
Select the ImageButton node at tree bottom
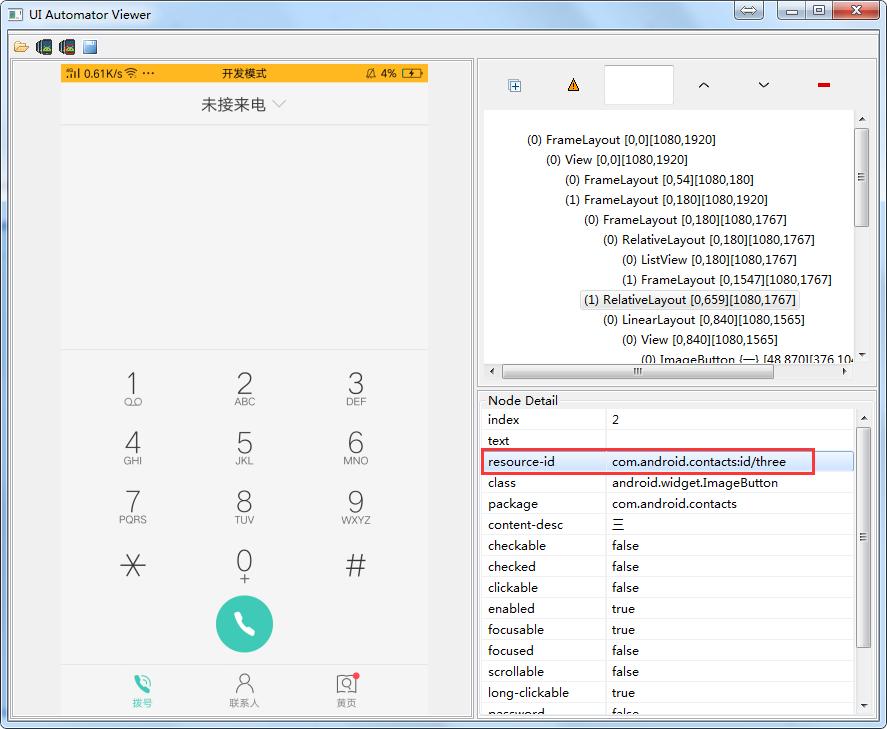[x=700, y=359]
